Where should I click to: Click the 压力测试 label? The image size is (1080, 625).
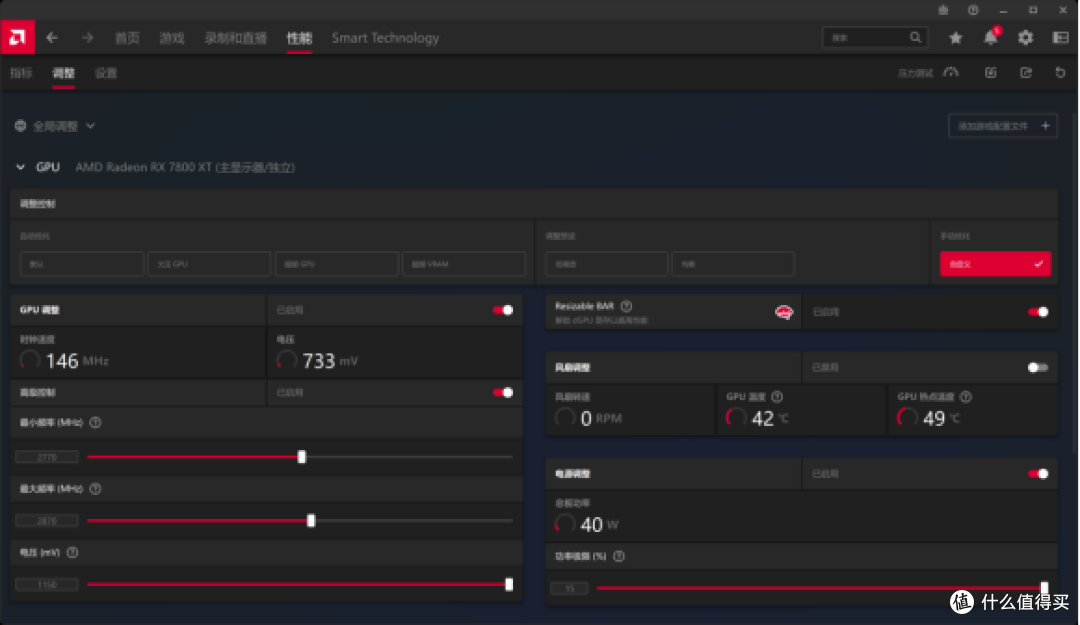tap(915, 73)
